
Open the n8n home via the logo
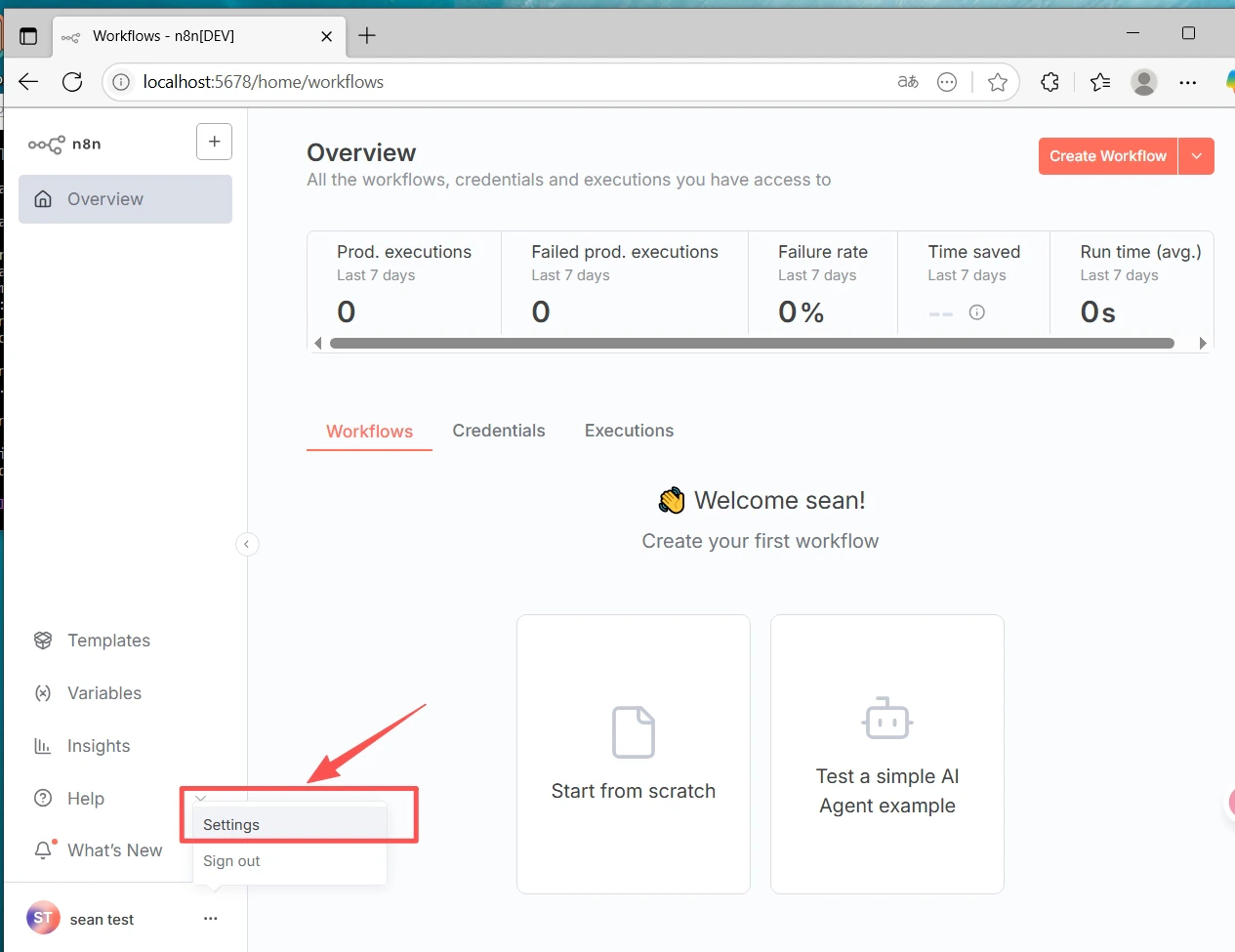click(x=64, y=143)
